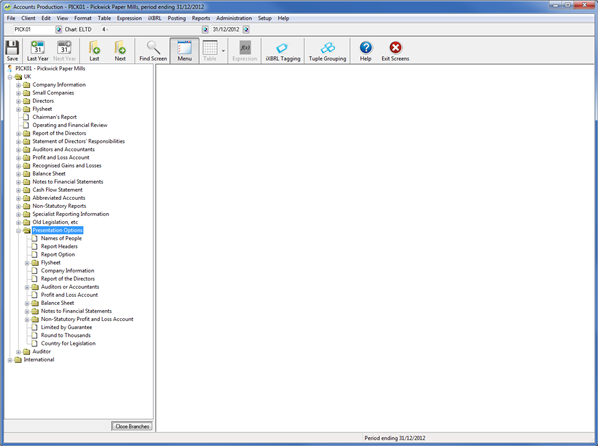This screenshot has width=598, height=446.
Task: Open Operating and Financial Review page
Action: 70,125
